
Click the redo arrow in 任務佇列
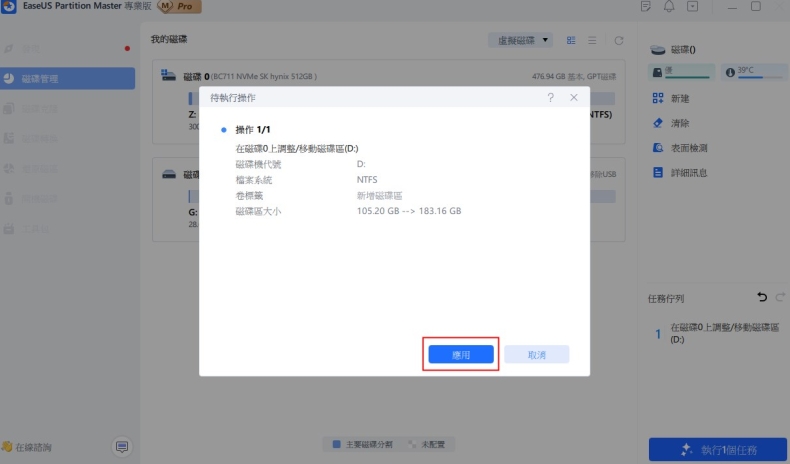click(780, 297)
